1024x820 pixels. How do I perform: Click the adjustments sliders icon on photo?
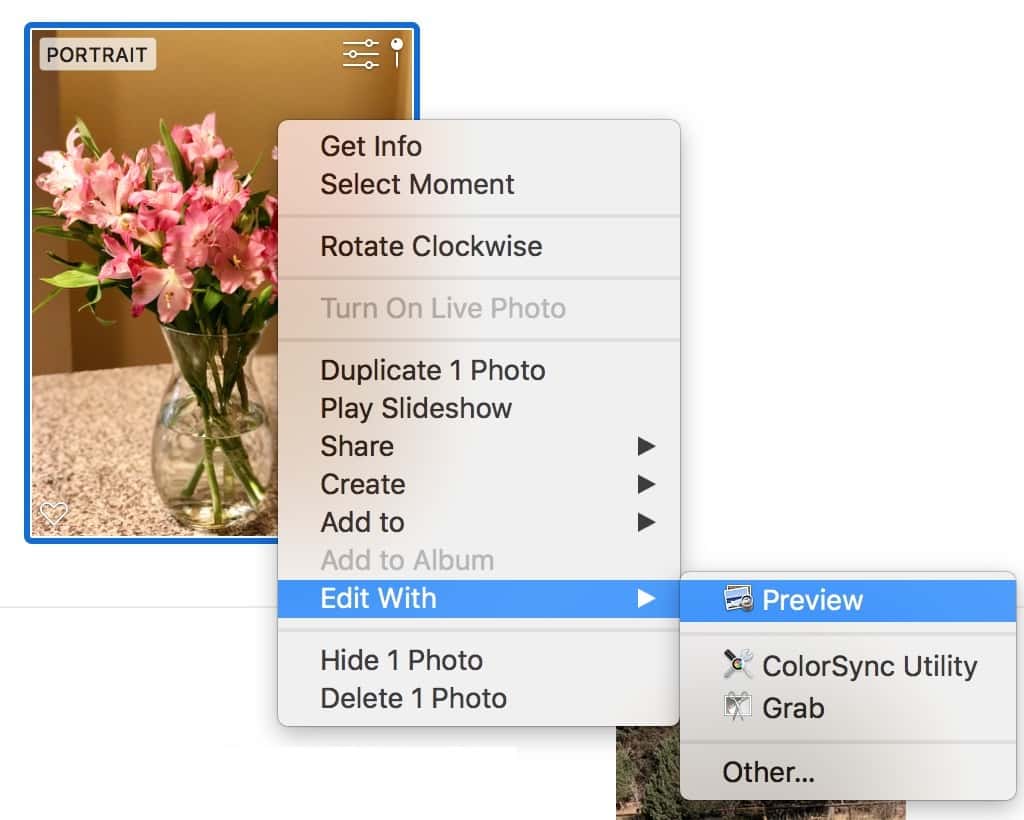[360, 53]
